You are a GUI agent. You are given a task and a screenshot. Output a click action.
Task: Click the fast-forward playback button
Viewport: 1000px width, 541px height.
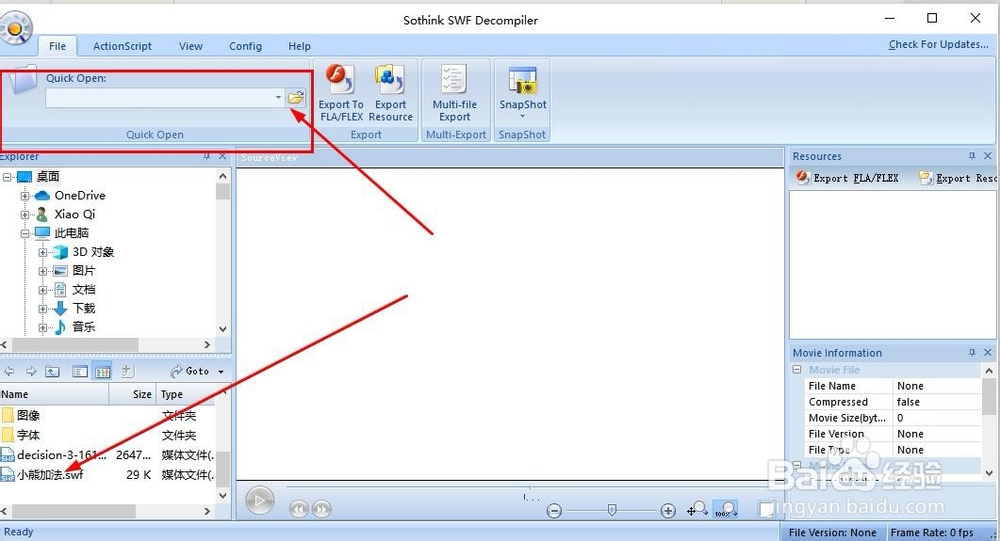click(x=321, y=509)
